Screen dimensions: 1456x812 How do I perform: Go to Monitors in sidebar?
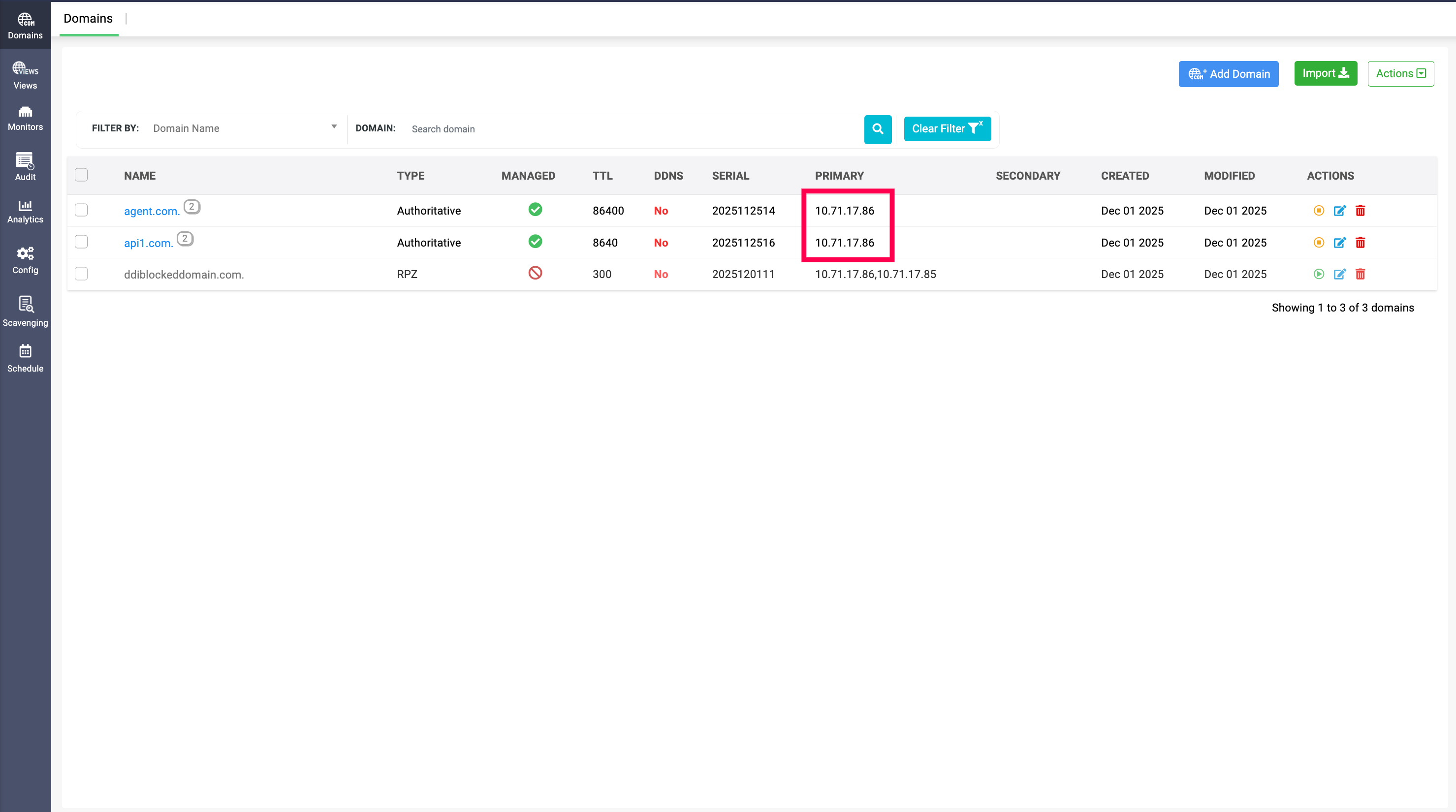pyautogui.click(x=25, y=118)
